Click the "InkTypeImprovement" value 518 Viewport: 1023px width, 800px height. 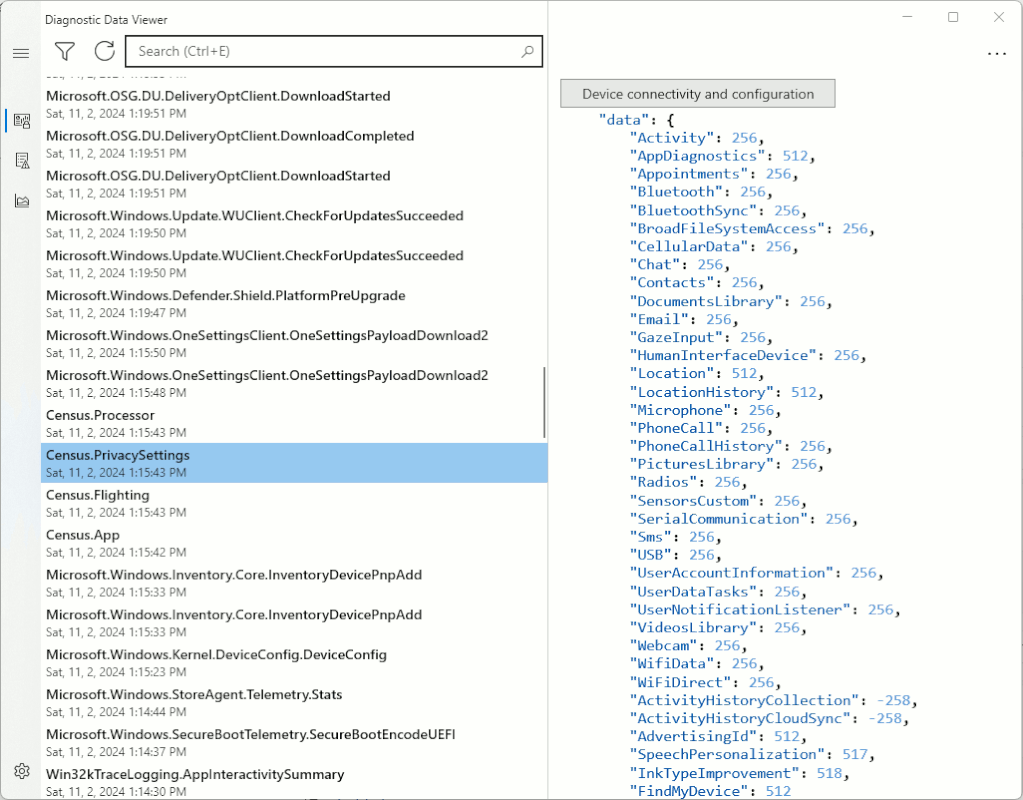[x=829, y=773]
